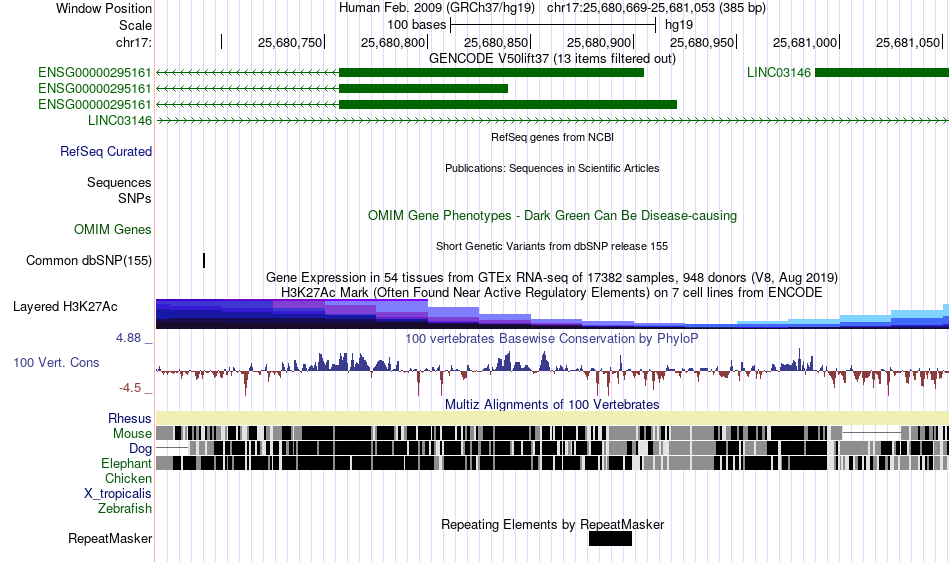Click the LINC03146 intron arrow line
The height and width of the screenshot is (562, 950).
click(553, 121)
